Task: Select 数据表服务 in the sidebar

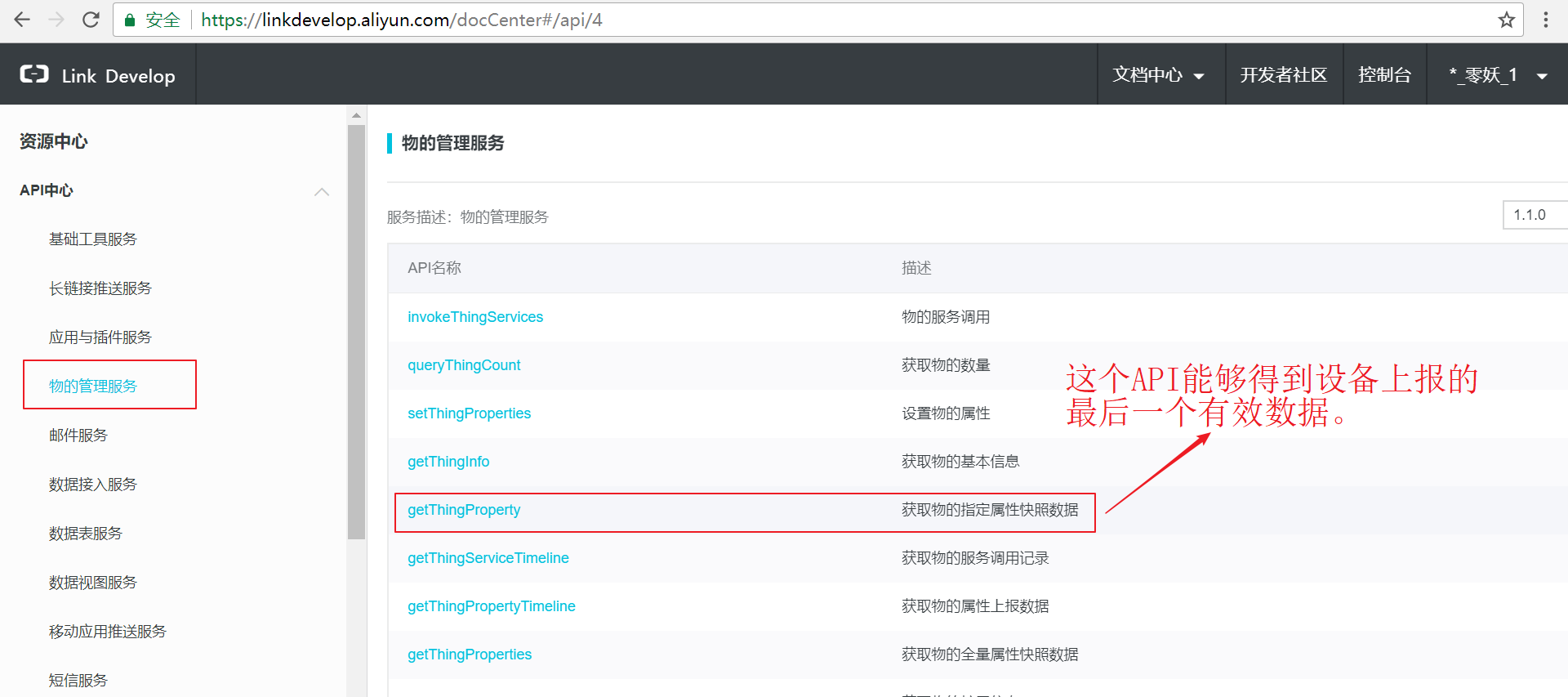Action: tap(86, 534)
